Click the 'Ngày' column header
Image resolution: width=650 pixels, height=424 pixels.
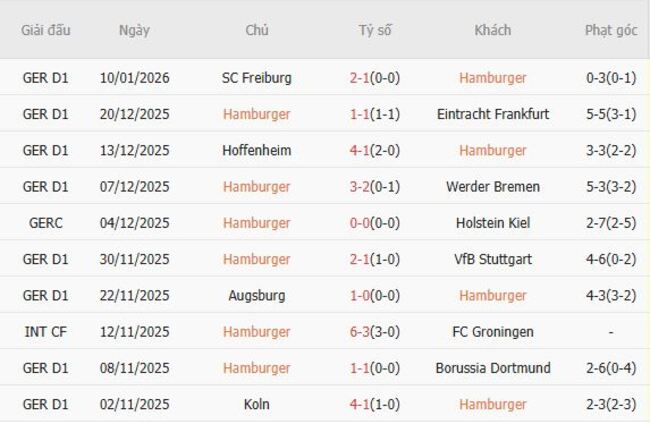tap(134, 30)
